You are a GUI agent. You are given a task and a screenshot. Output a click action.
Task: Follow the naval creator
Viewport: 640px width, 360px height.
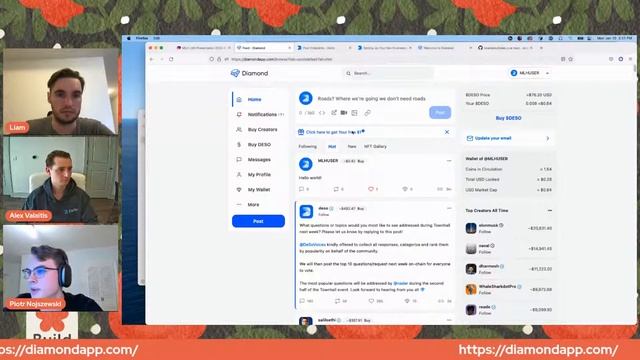point(484,252)
